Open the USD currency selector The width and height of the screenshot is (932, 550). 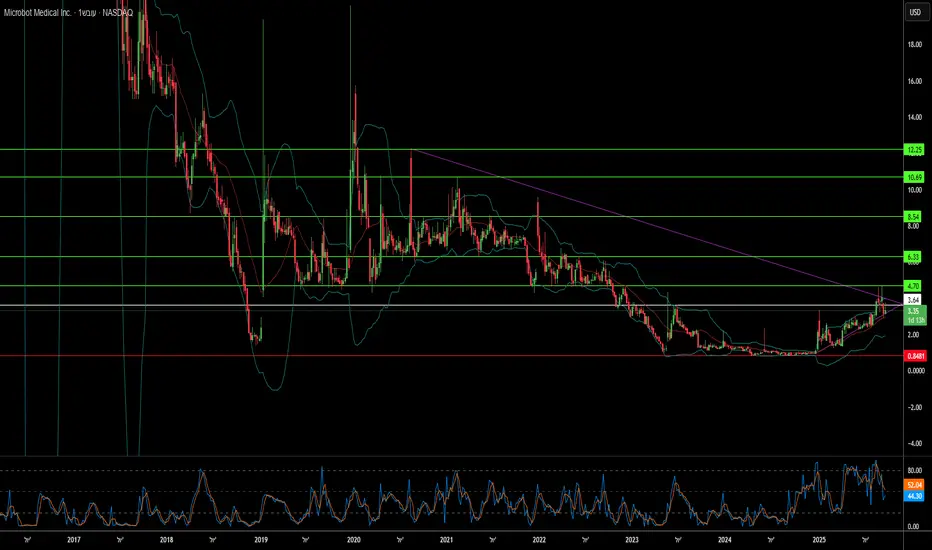[915, 12]
